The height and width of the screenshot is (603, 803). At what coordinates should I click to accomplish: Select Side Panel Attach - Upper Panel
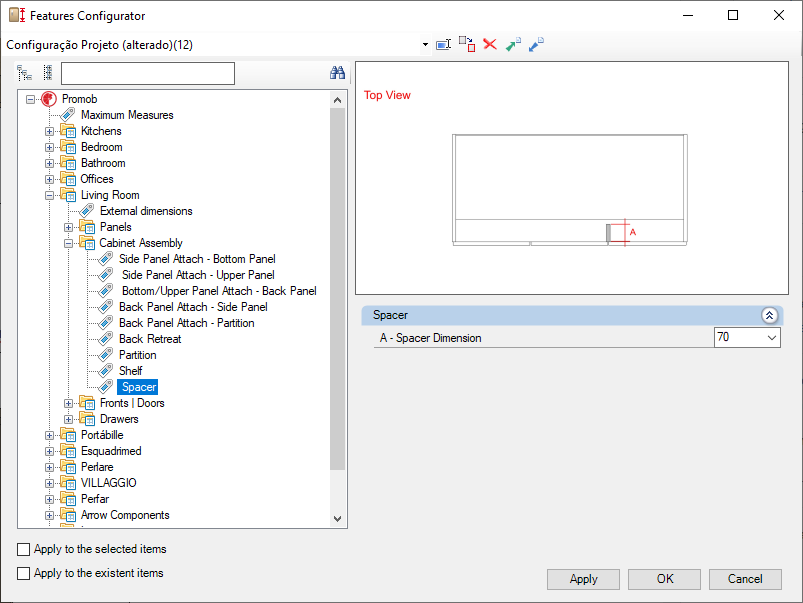[x=198, y=275]
